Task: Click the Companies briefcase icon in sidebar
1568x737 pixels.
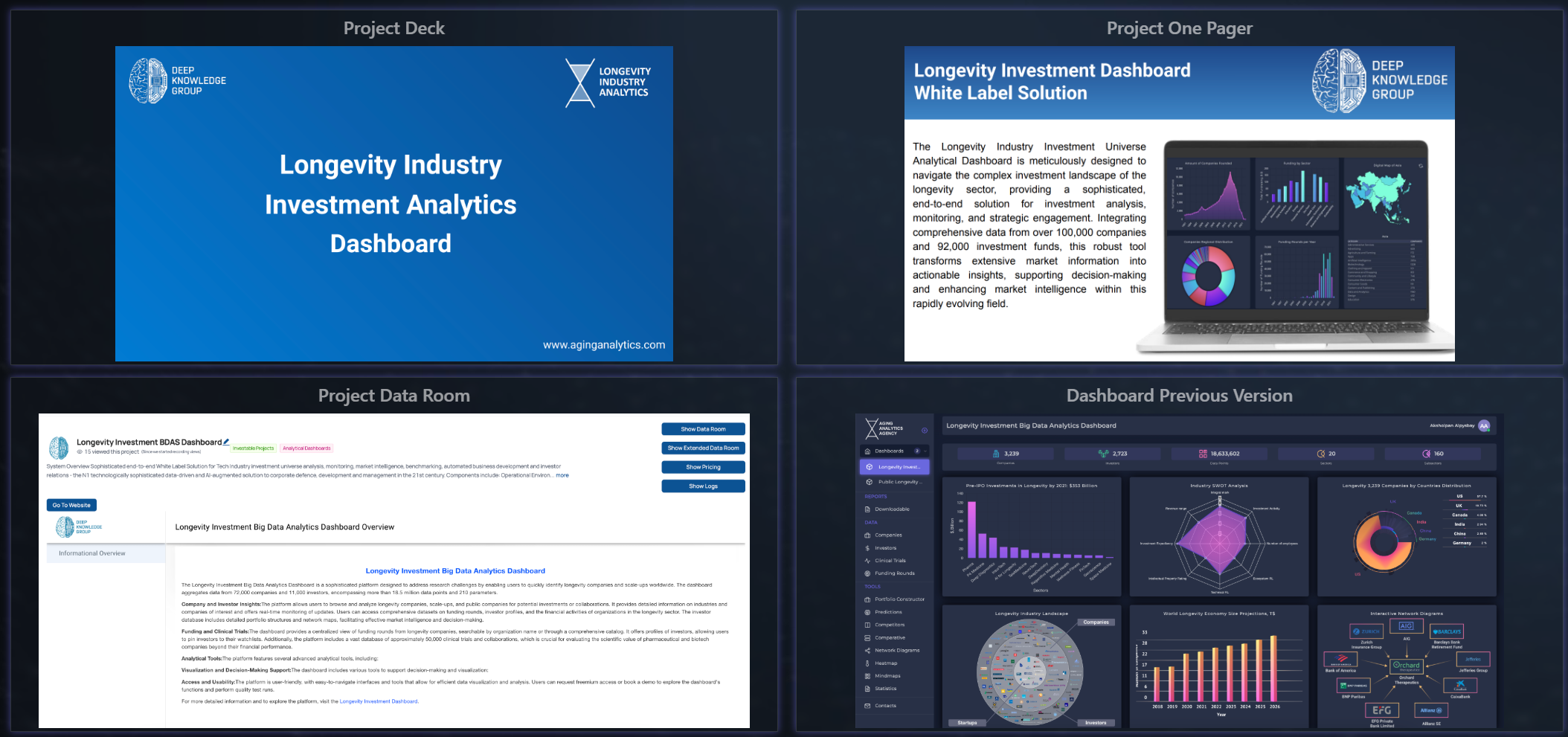Action: pyautogui.click(x=867, y=535)
